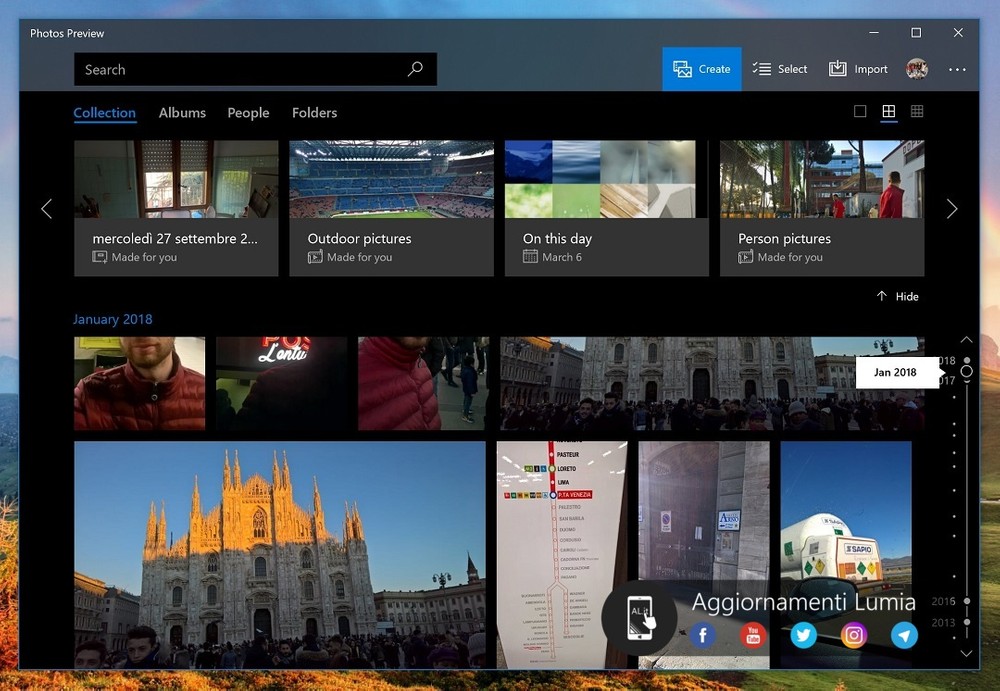This screenshot has width=1000, height=691.
Task: Enable Select mode for photos
Action: point(780,69)
